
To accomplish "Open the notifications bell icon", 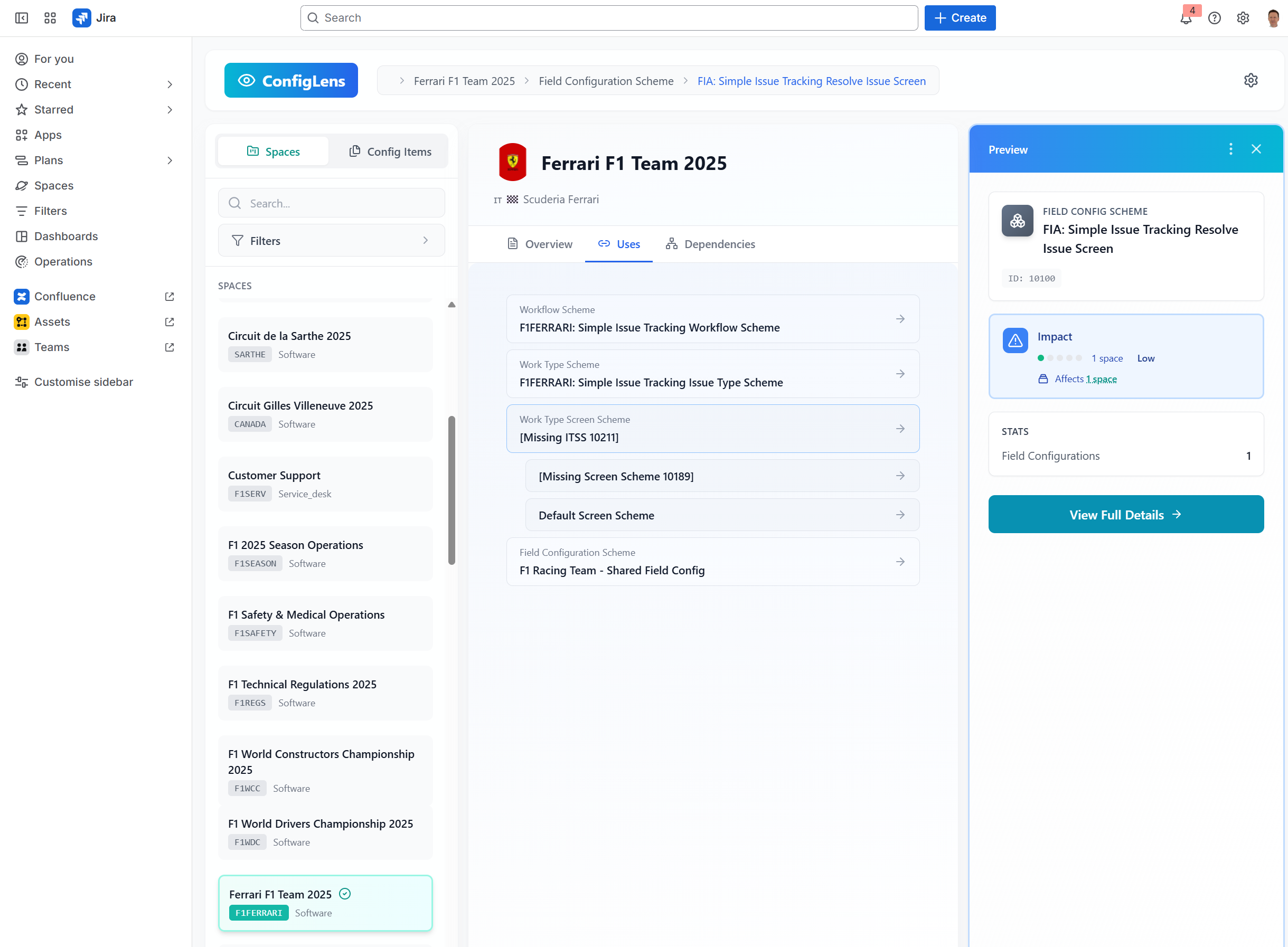I will click(1186, 18).
